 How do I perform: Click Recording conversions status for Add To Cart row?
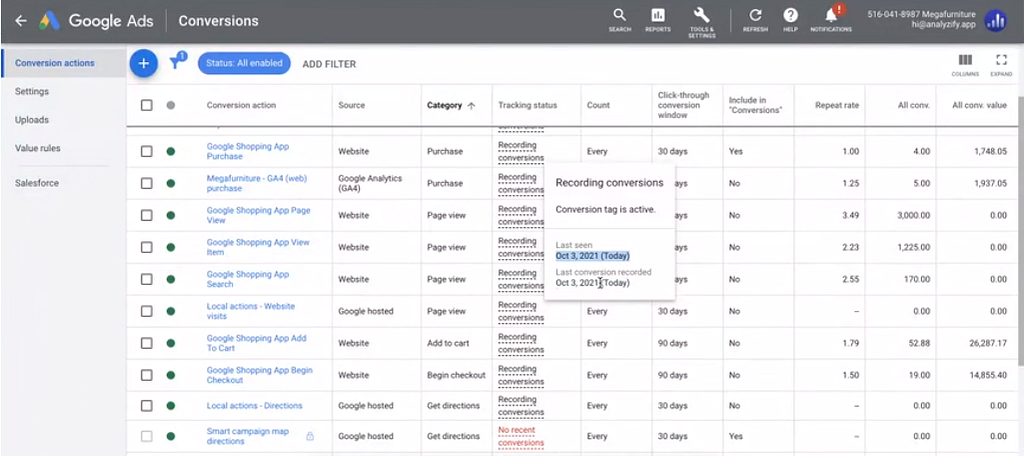(521, 343)
